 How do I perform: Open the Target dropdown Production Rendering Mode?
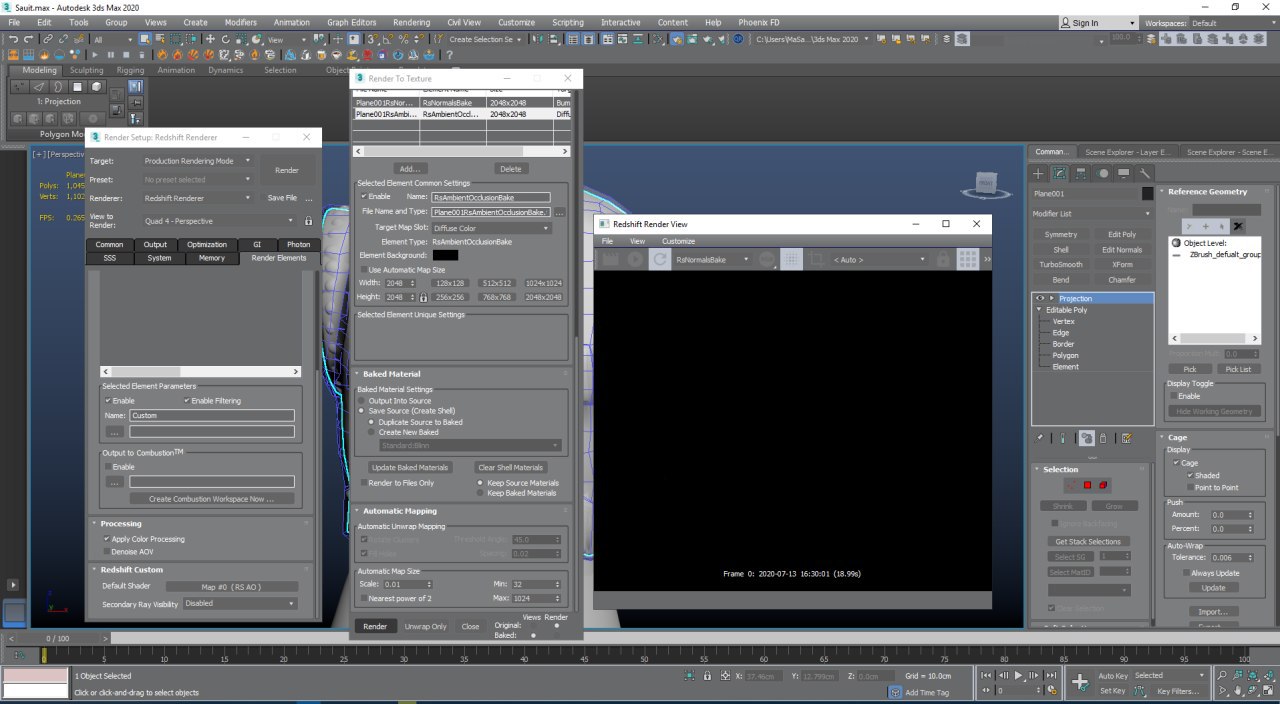click(197, 160)
